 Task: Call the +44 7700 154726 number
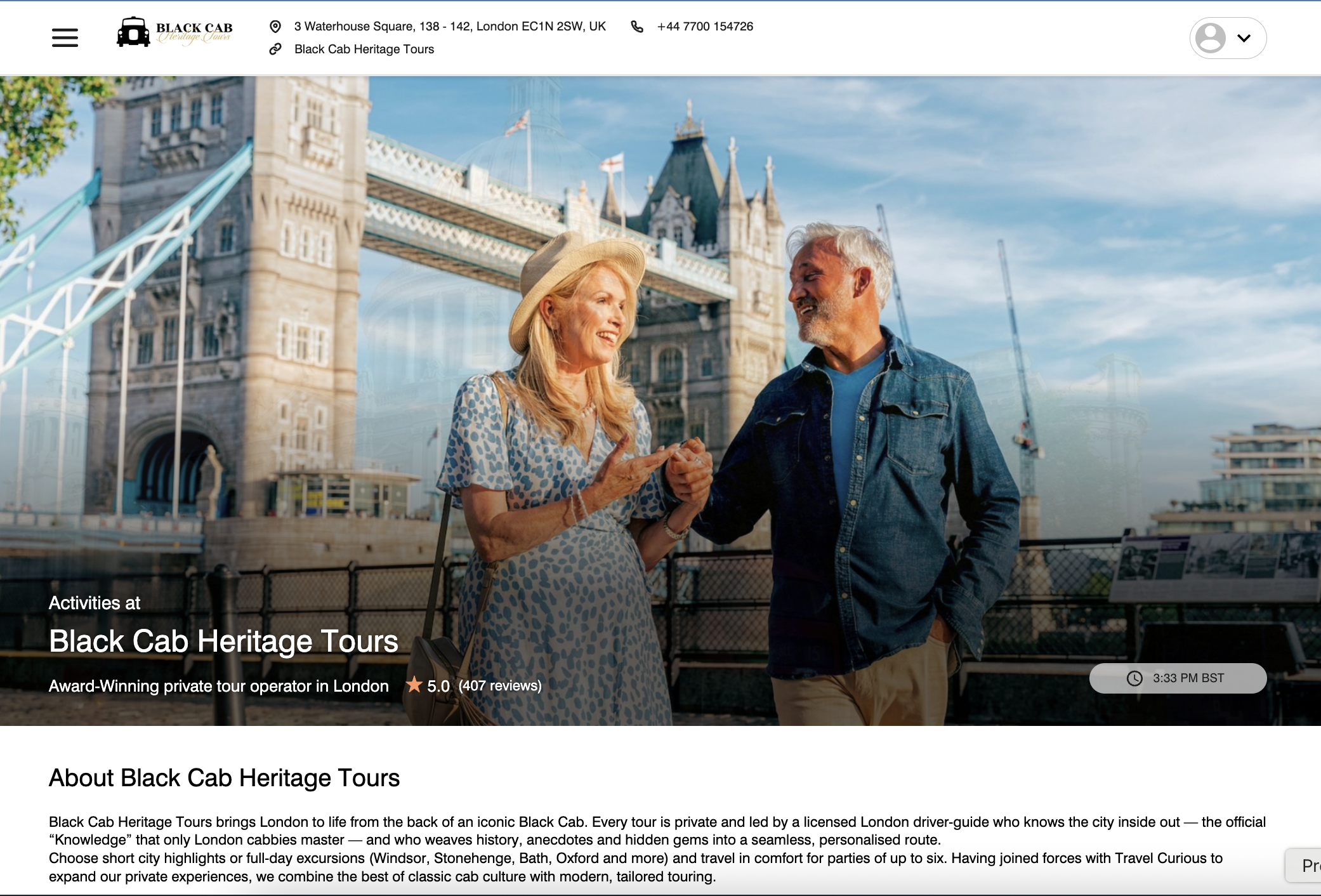(x=705, y=27)
